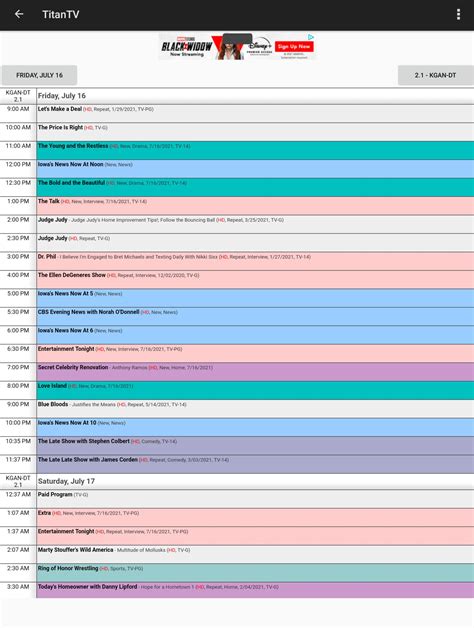
Task: Click Sign Up Now on the Disney+ ad
Action: (294, 46)
